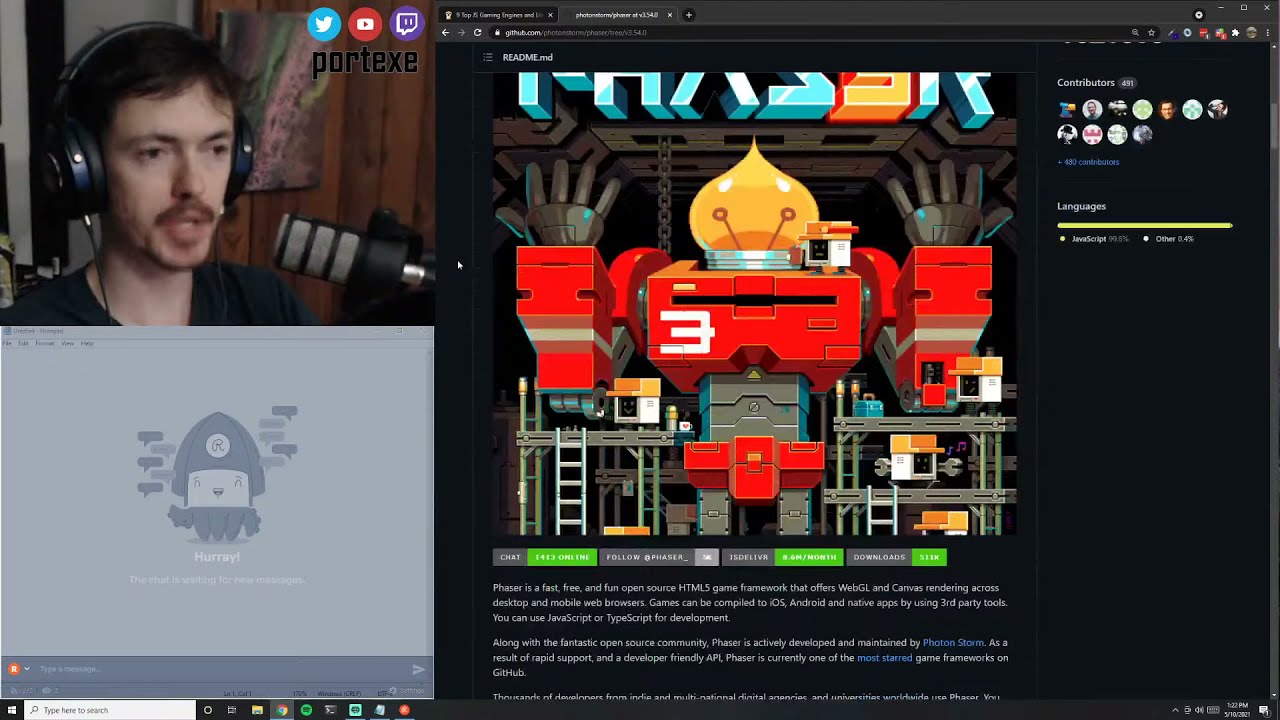1280x720 pixels.
Task: Open the red chat app taskbar icon
Action: point(404,710)
